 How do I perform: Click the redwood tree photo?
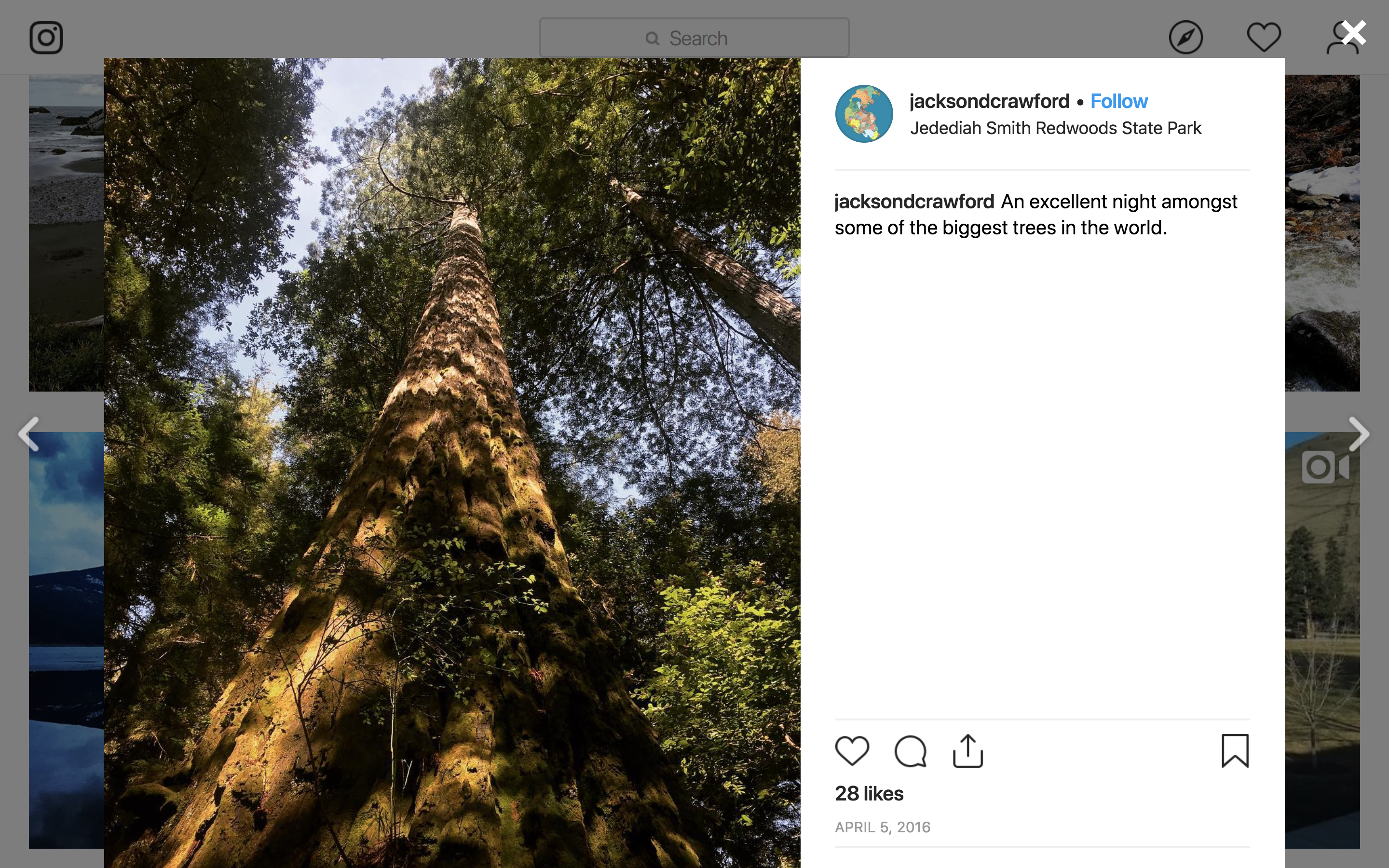click(452, 463)
